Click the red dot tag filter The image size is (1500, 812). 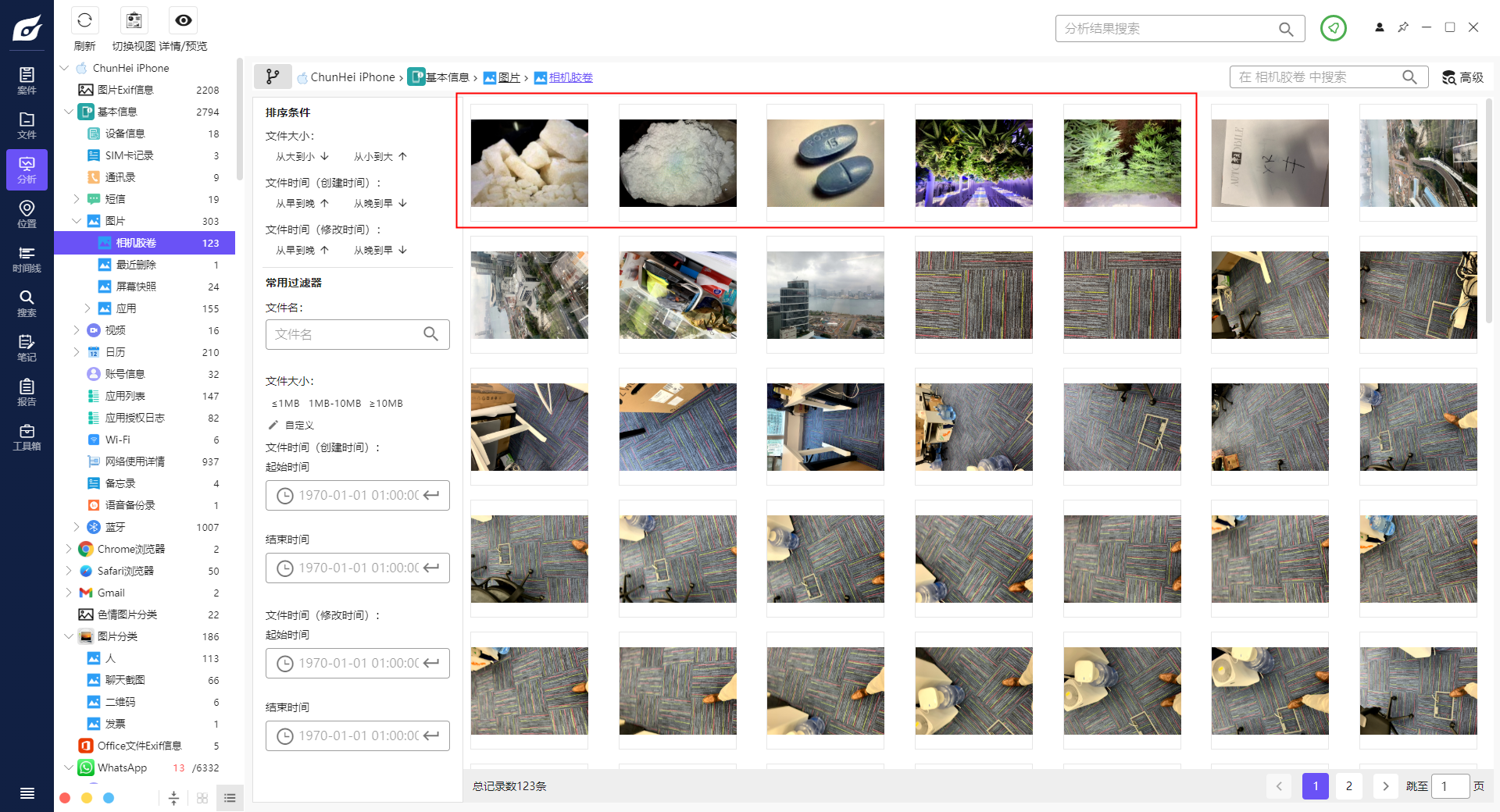65,798
